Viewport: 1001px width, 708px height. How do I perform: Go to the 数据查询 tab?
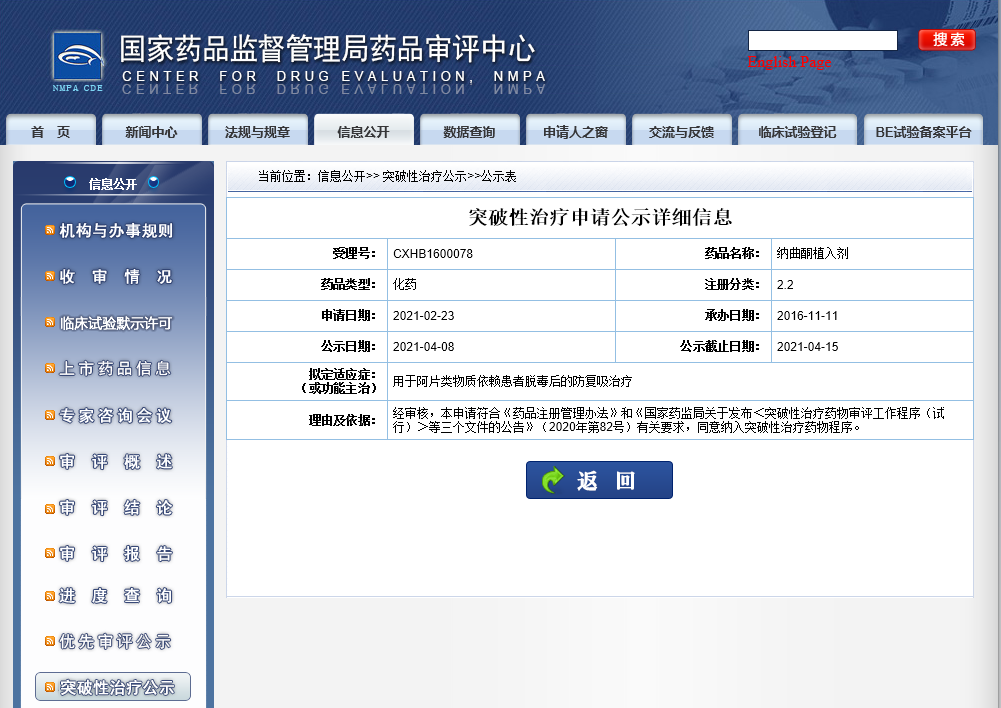(469, 130)
